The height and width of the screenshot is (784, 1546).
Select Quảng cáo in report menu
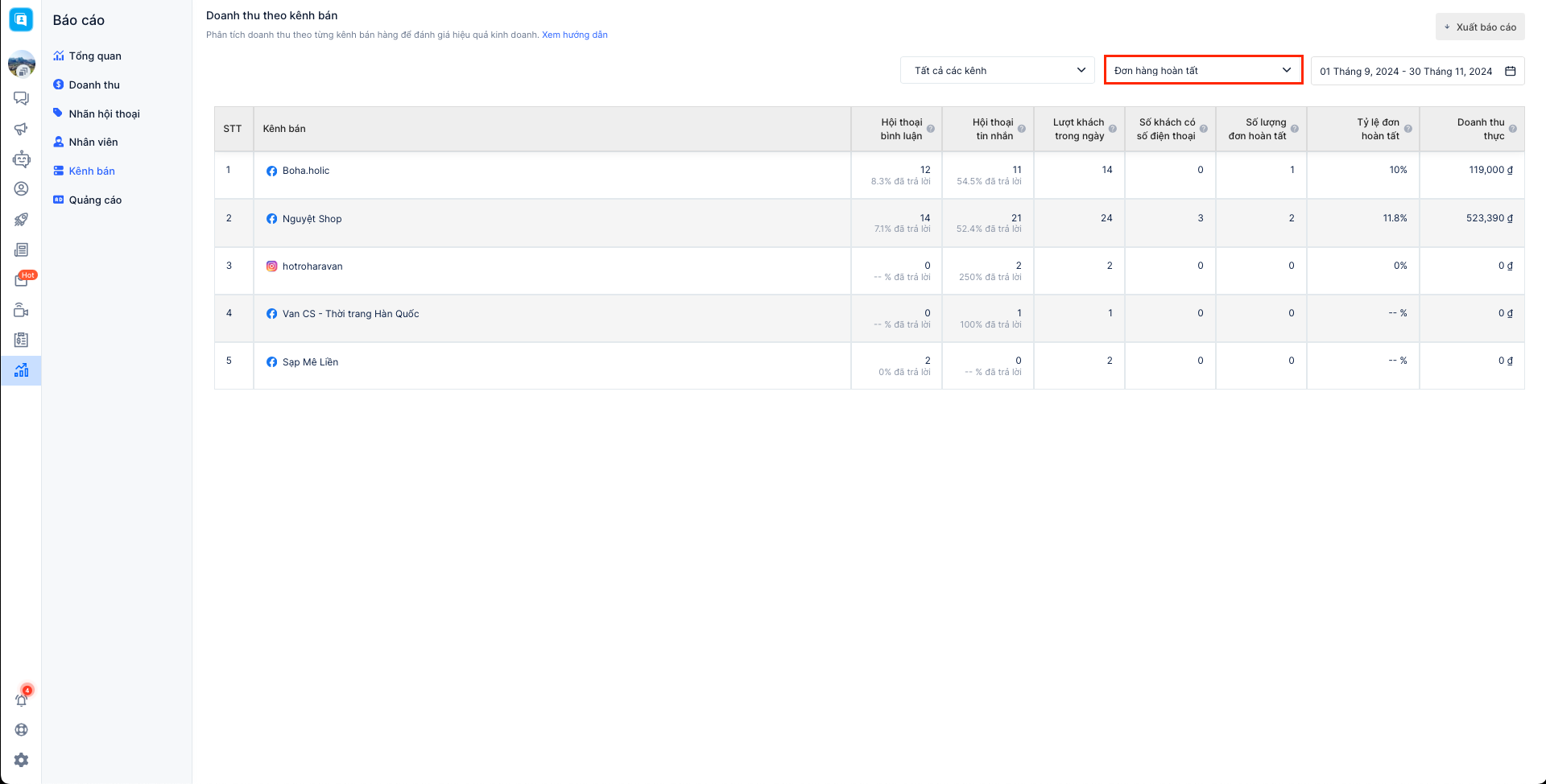coord(95,200)
